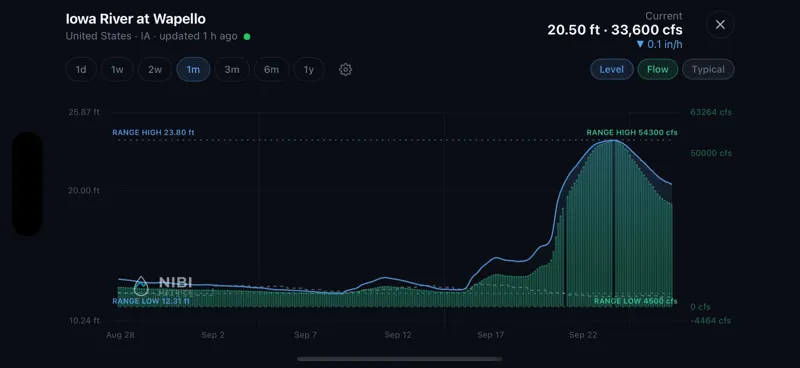Click the green updated status dot
The width and height of the screenshot is (800, 368).
[x=247, y=37]
